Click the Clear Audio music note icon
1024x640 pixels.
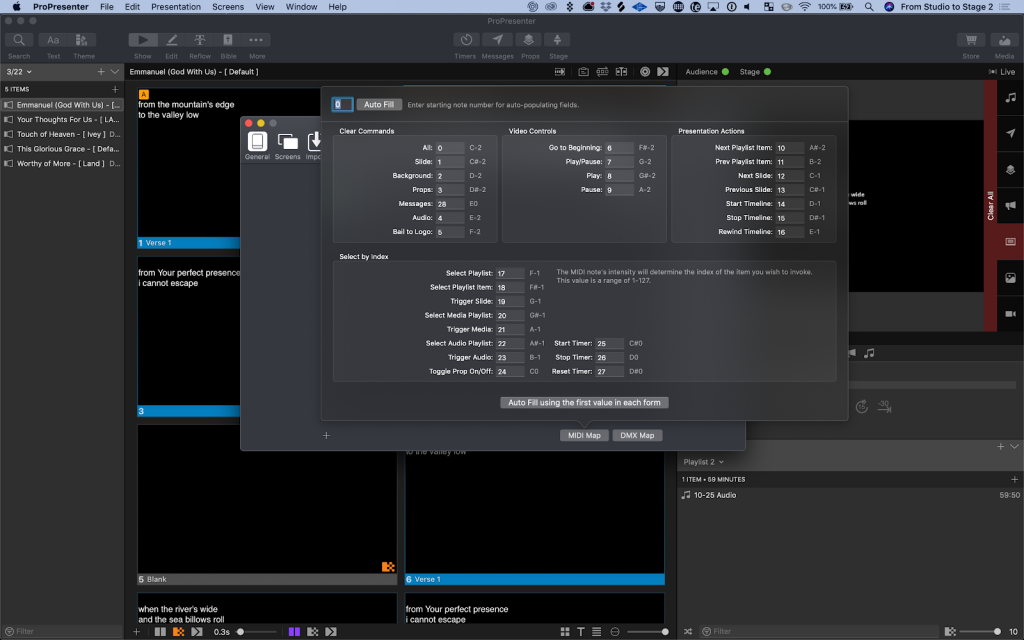point(1010,98)
